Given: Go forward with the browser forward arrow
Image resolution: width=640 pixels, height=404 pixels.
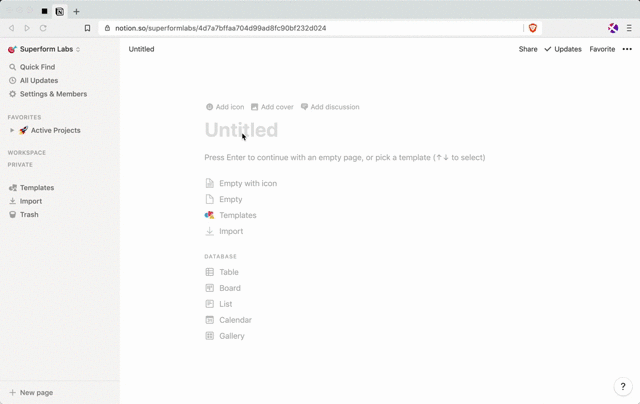Looking at the screenshot, I should point(27,28).
